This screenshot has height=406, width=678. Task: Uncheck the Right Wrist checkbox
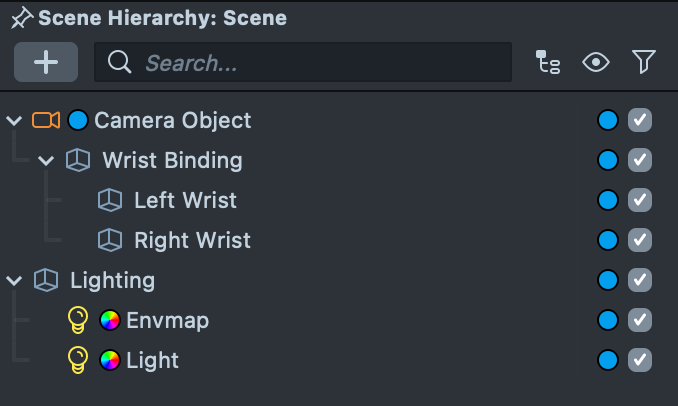click(x=640, y=240)
